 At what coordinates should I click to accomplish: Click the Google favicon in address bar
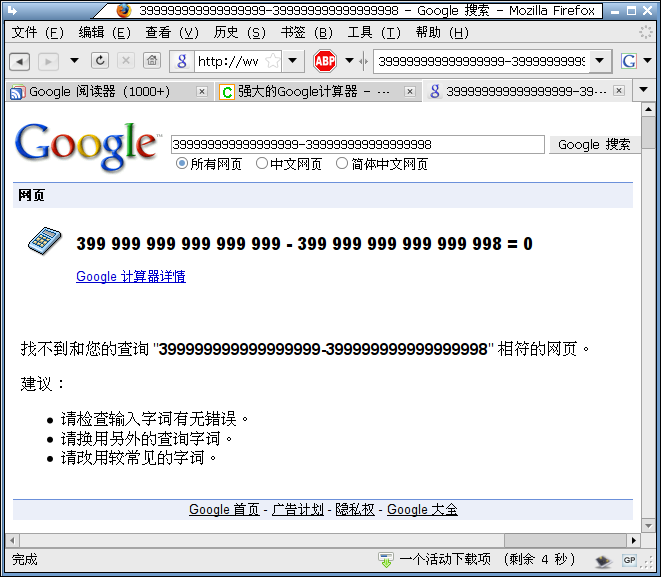click(x=182, y=62)
